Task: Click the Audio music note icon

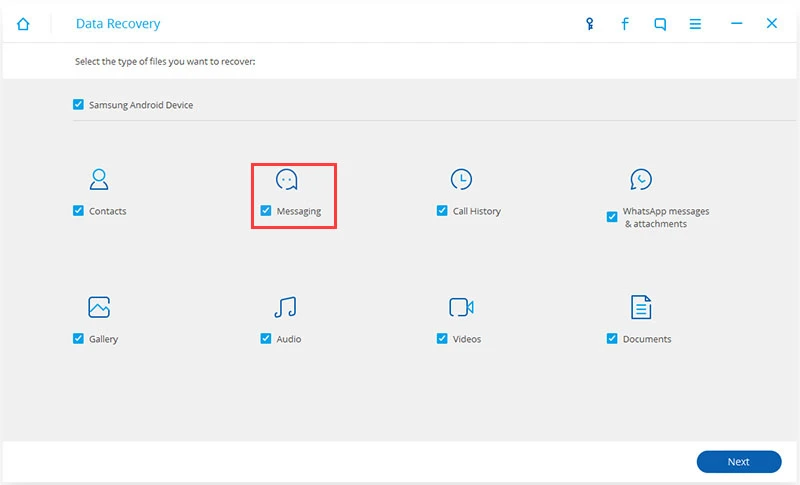Action: pos(286,307)
